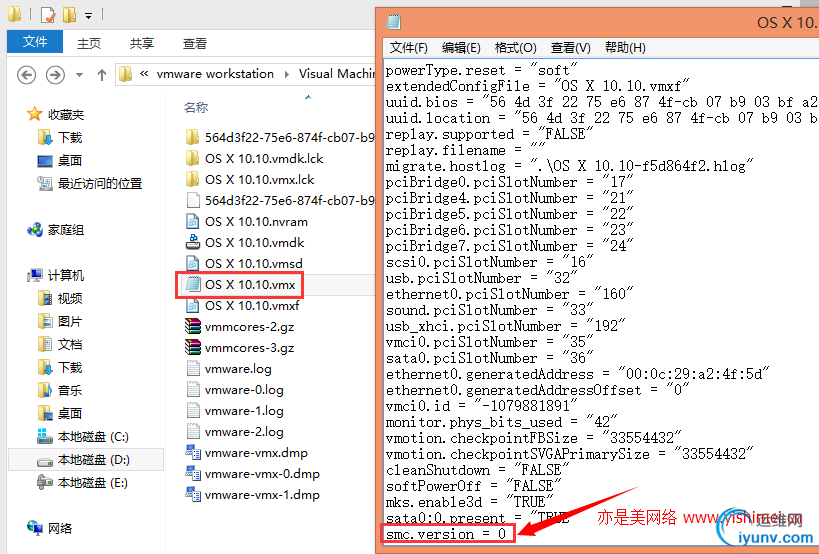Viewport: 819px width, 554px height.
Task: Place cursor on smc.version = 0 line
Action: (446, 534)
